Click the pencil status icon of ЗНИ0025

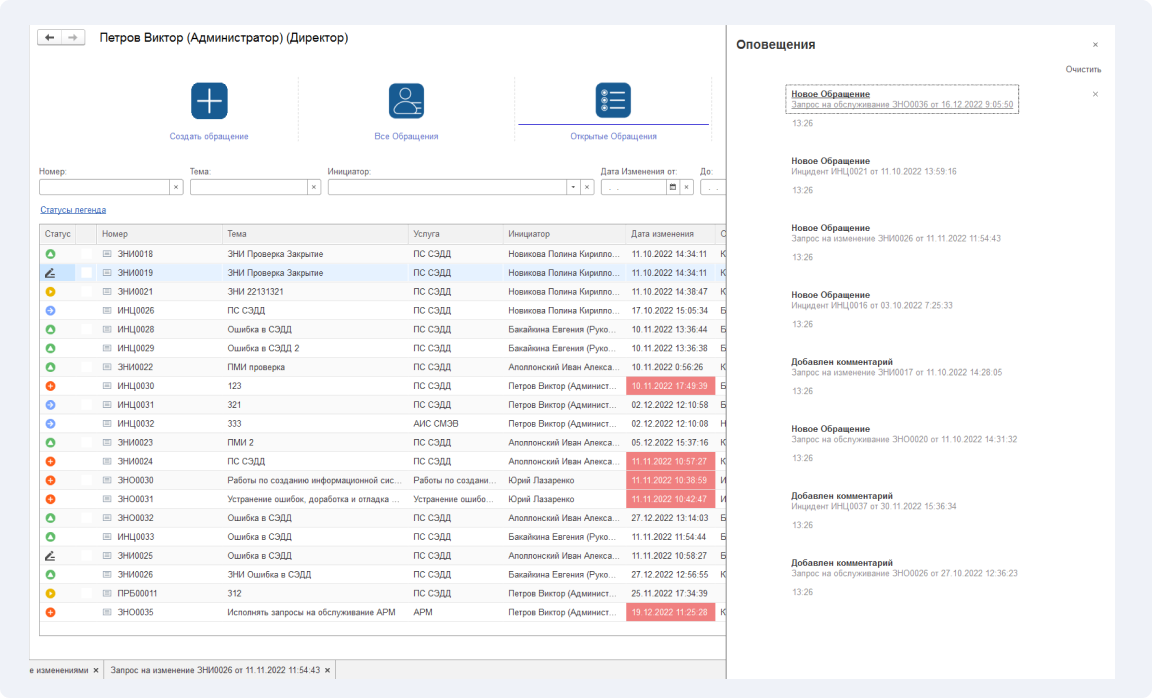pos(51,555)
